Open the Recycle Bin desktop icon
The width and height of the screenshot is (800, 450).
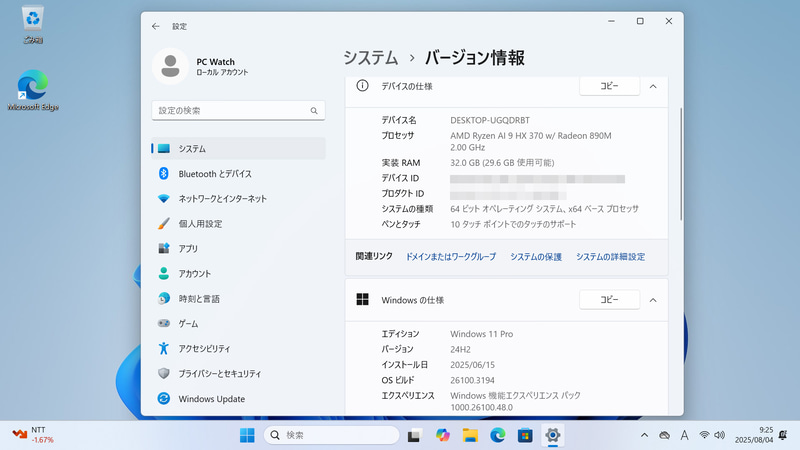(x=33, y=24)
